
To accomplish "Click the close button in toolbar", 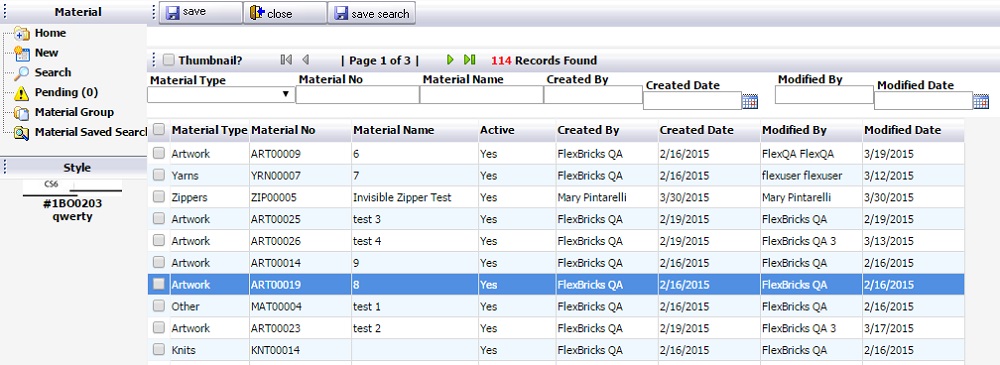I will pyautogui.click(x=284, y=13).
